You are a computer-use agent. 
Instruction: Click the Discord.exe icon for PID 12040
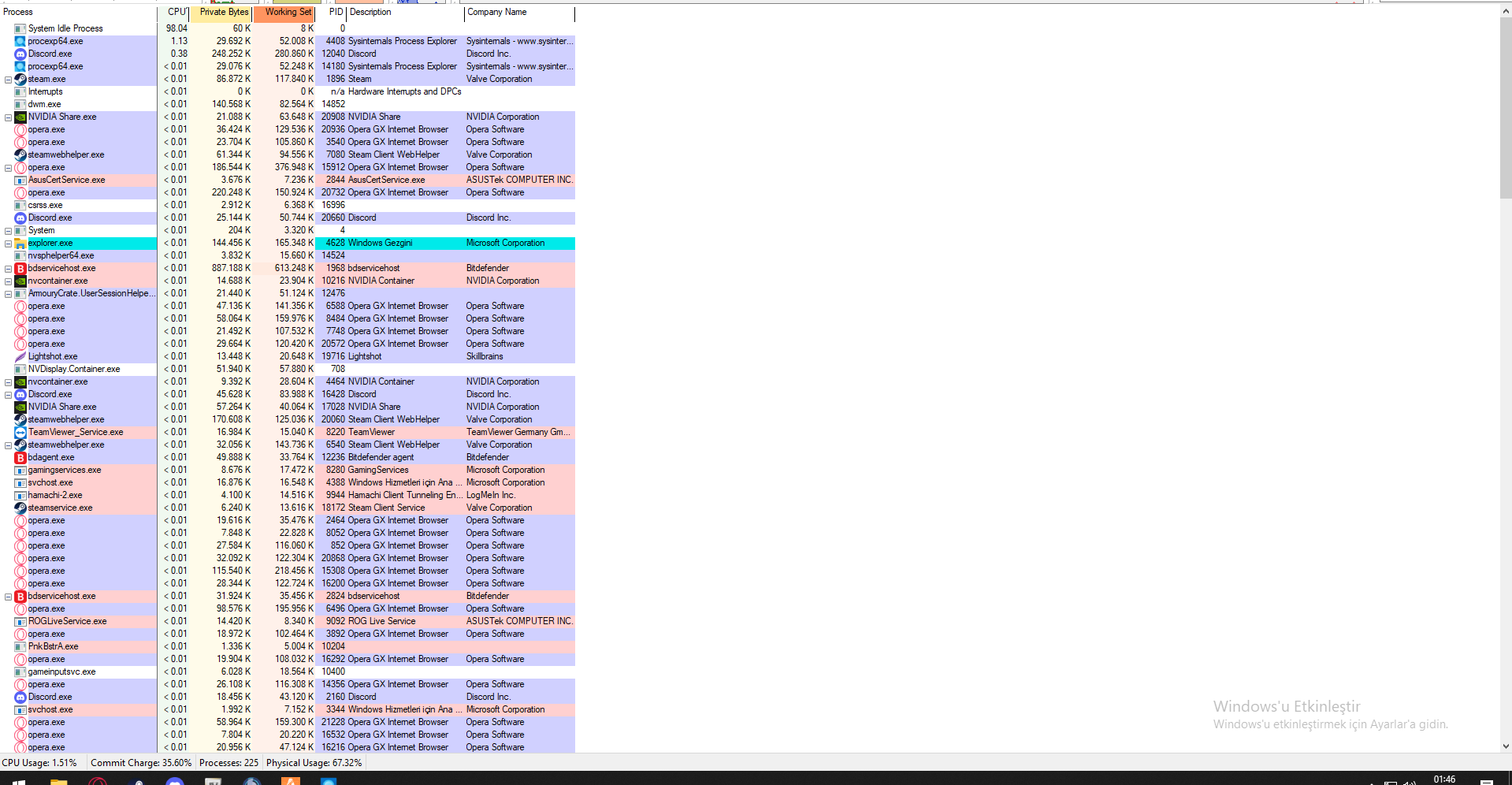click(20, 54)
